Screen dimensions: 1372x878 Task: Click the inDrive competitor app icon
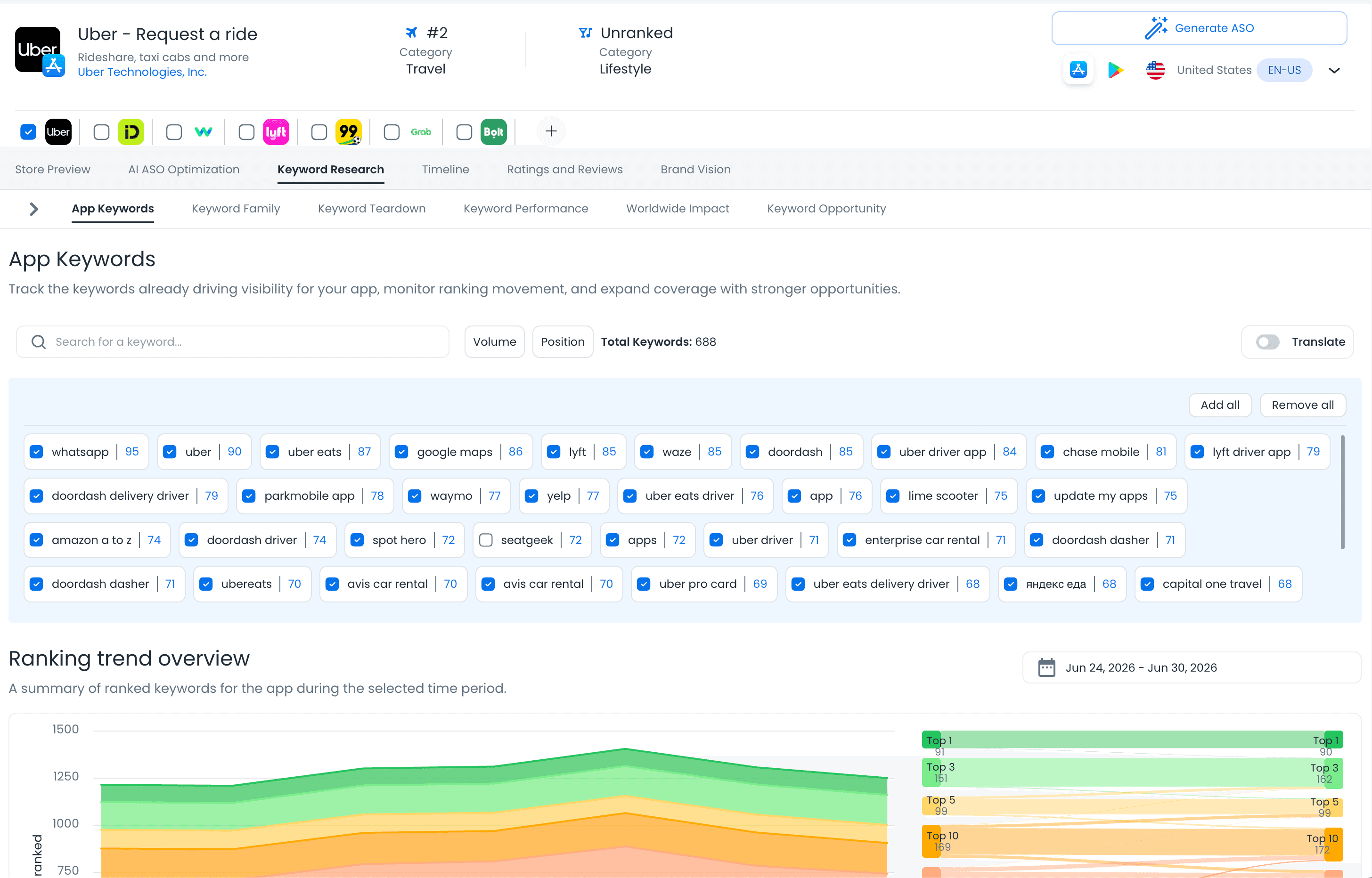pos(131,132)
